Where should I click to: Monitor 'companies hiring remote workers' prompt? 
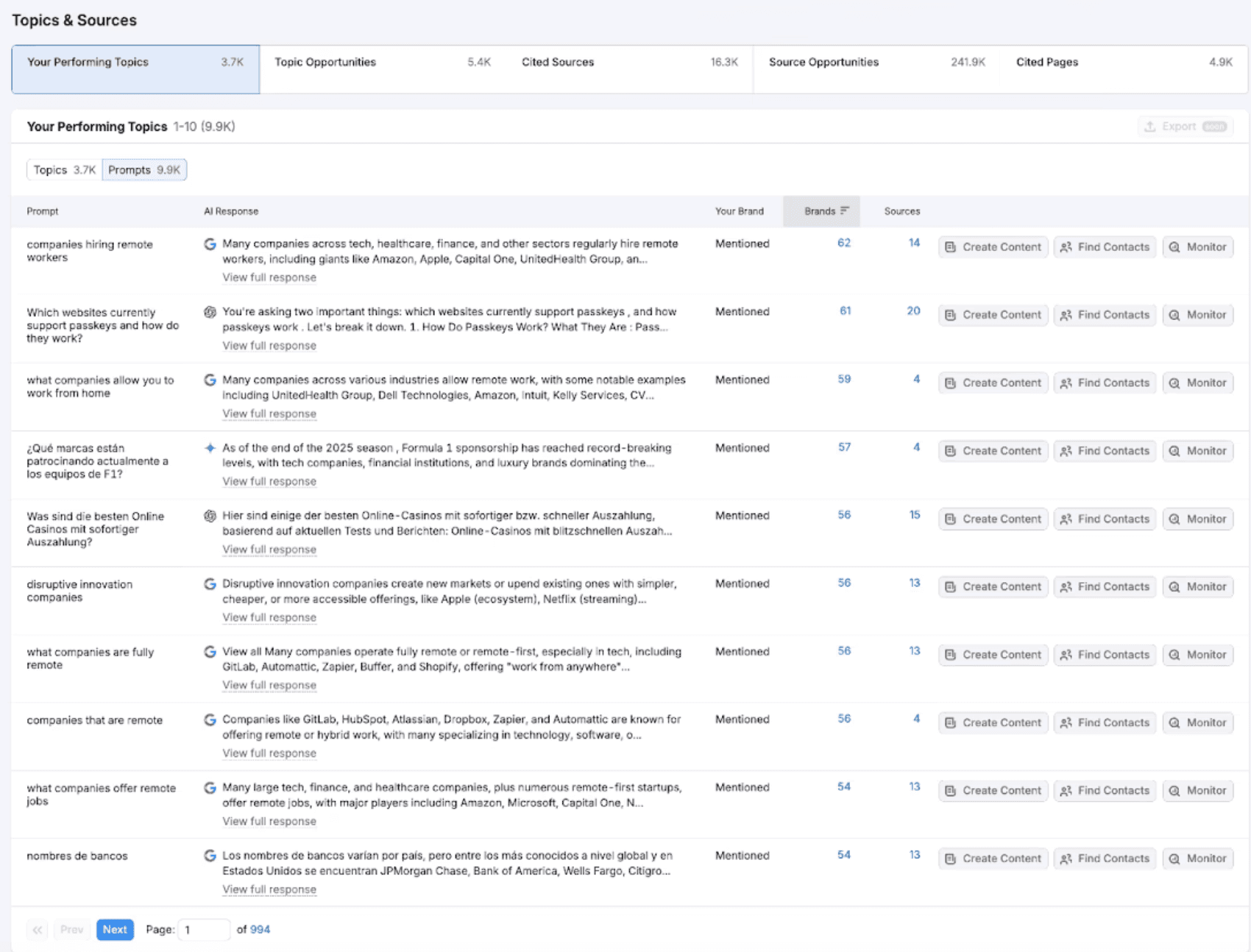(x=1198, y=247)
